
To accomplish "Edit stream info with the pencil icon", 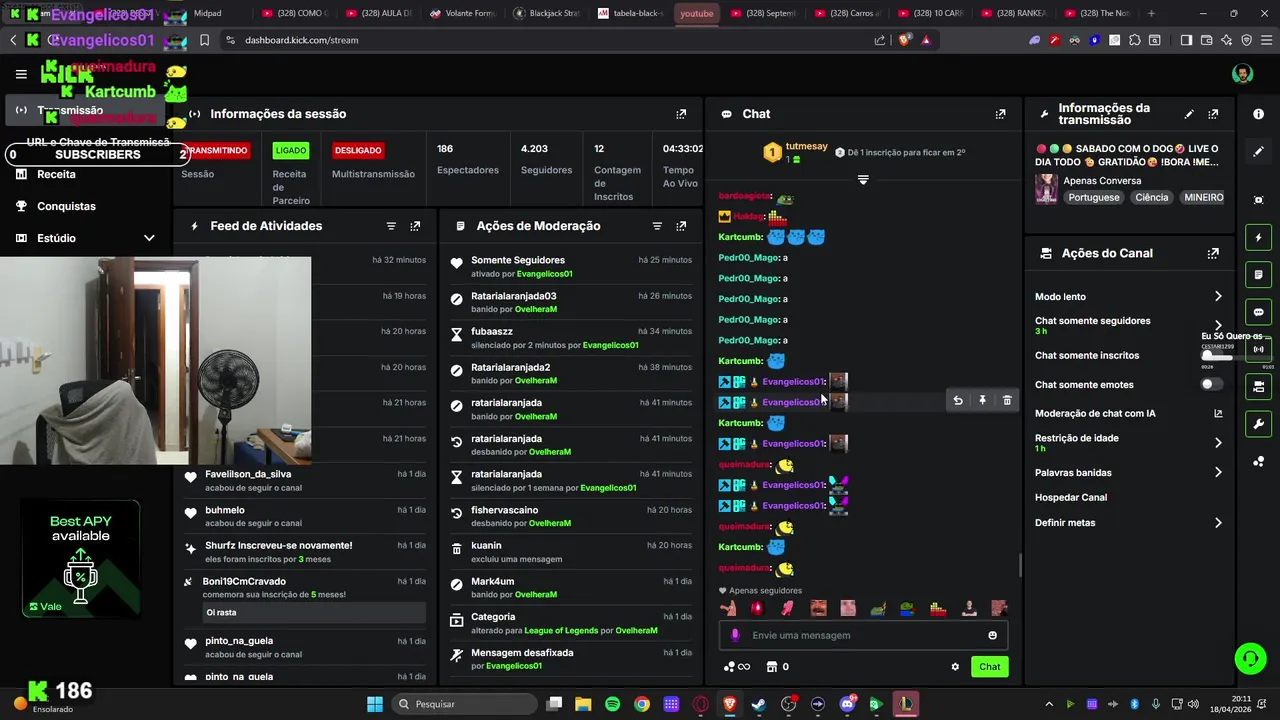I will click(1189, 114).
